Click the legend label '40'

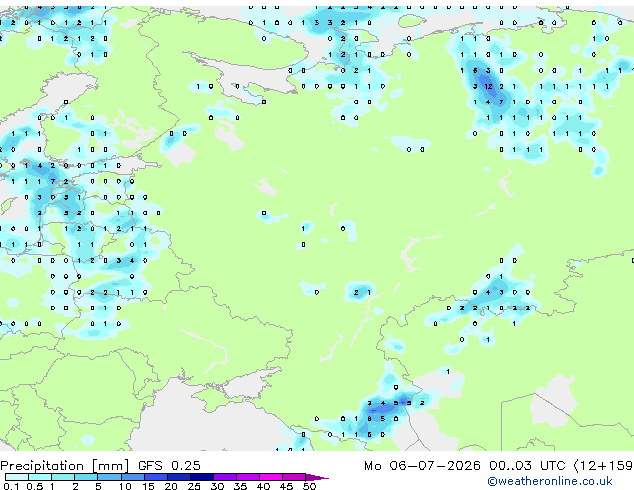263,486
